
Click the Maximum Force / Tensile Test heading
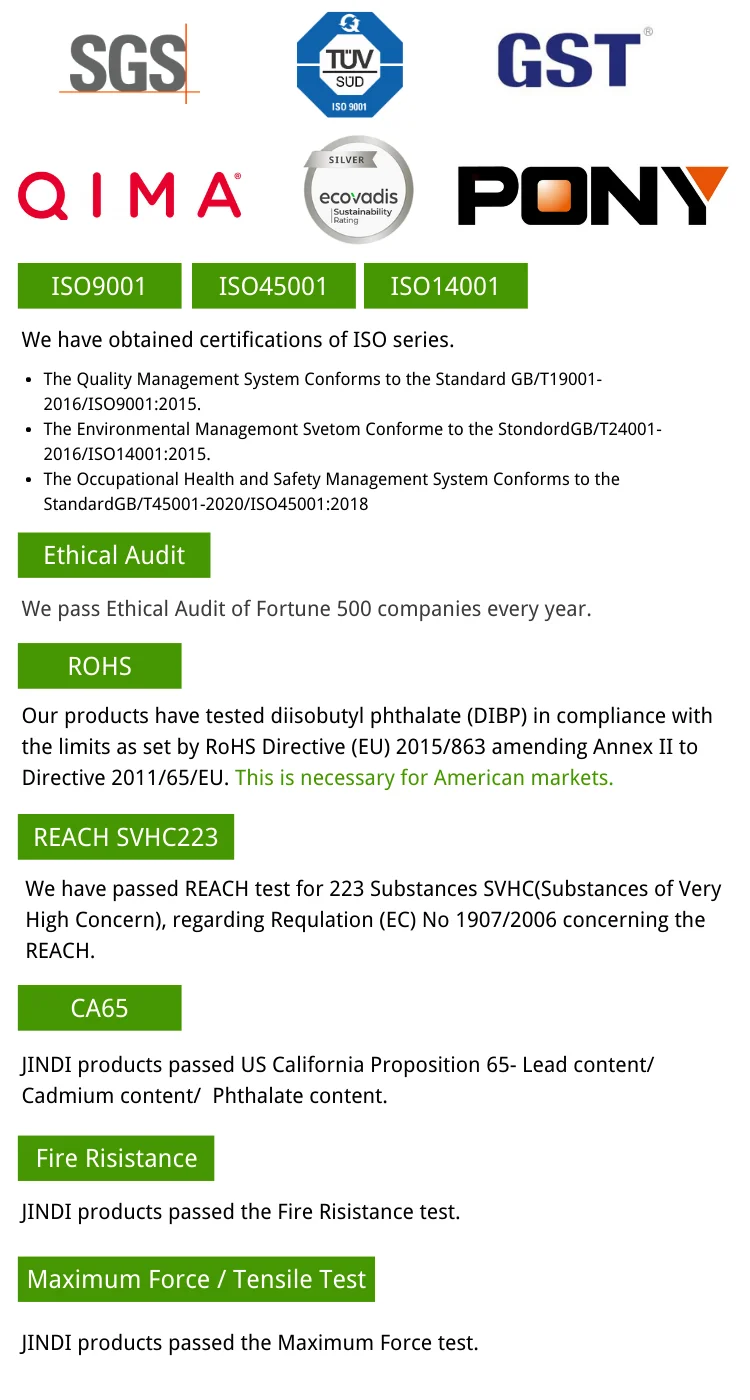196,1279
